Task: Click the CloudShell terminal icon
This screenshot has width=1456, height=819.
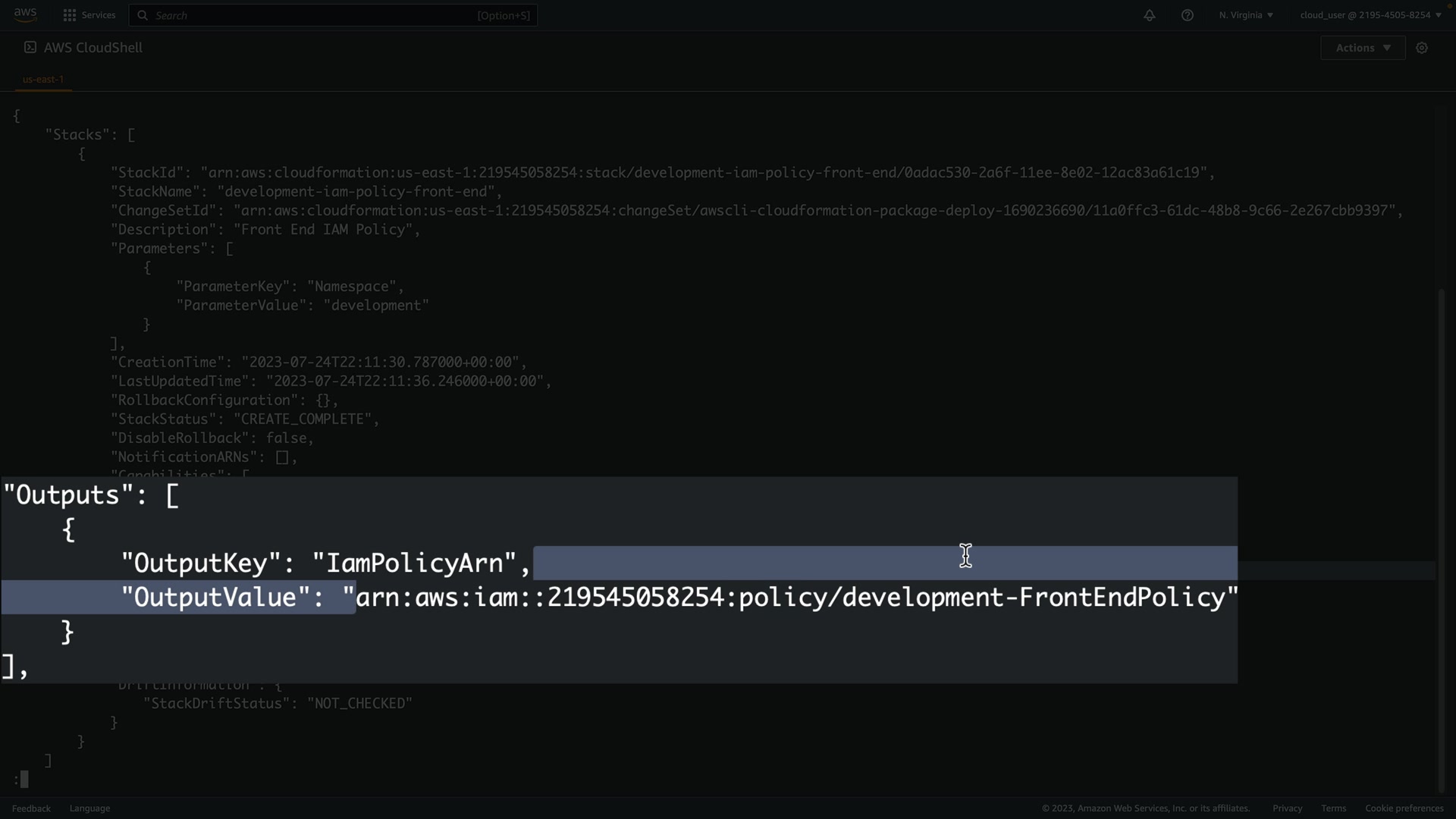Action: [30, 47]
